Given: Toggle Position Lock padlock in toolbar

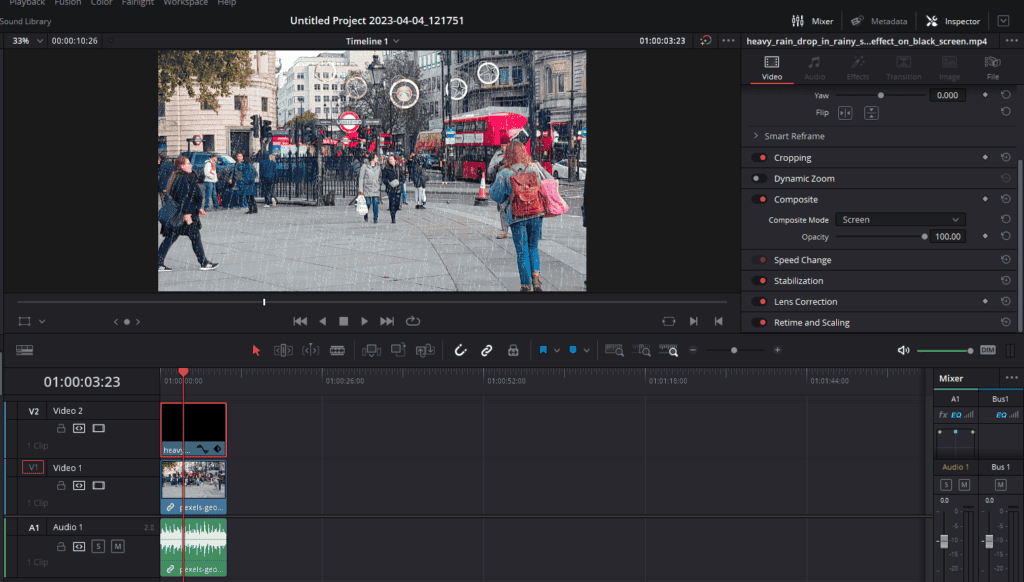Looking at the screenshot, I should click(513, 351).
